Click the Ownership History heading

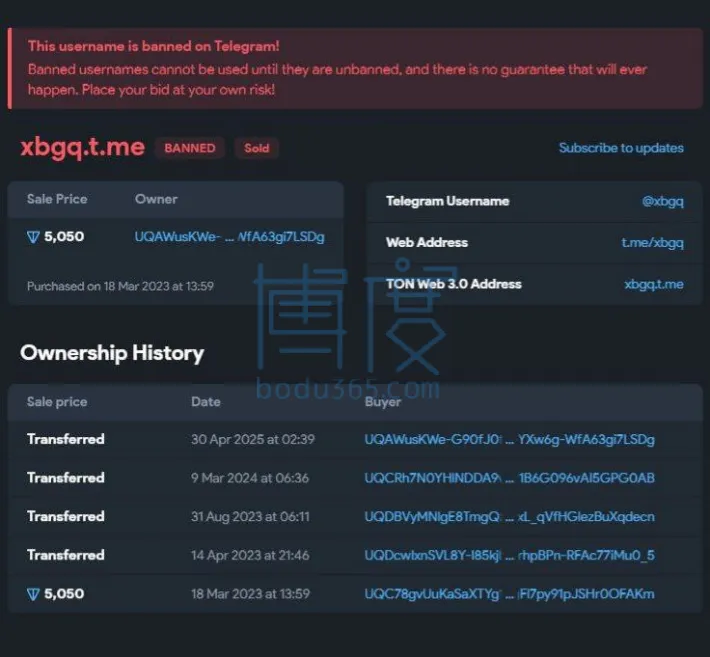112,353
